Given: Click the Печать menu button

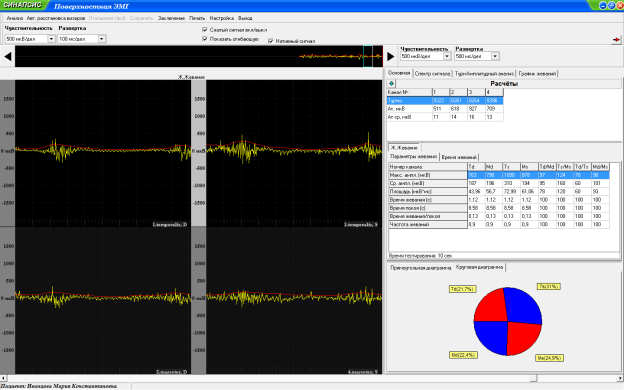Looking at the screenshot, I should click(x=197, y=18).
